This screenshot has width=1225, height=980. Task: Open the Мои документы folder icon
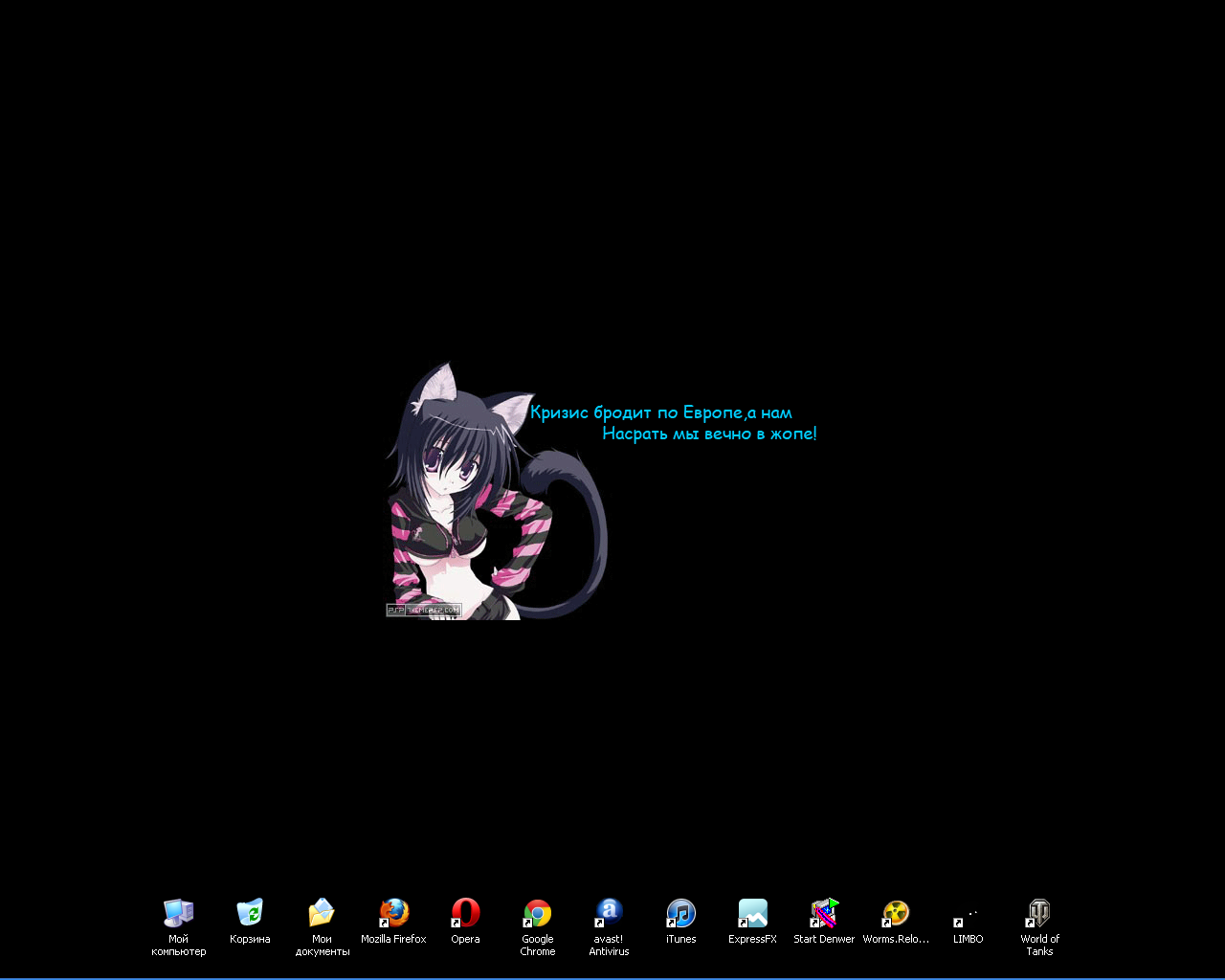pos(322,913)
